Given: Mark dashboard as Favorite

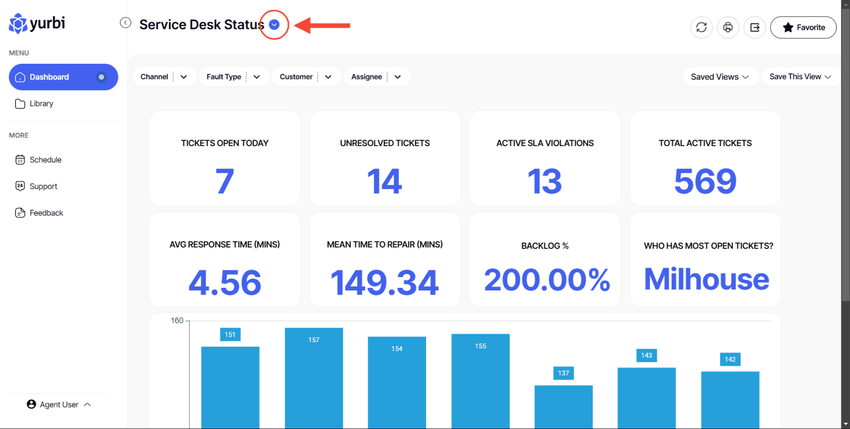Looking at the screenshot, I should [803, 27].
